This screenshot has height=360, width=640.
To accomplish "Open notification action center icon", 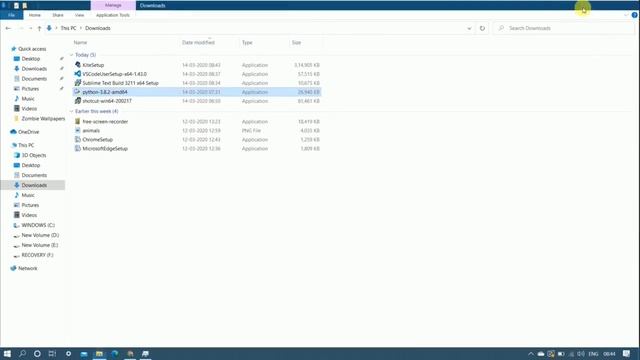I will [627, 354].
